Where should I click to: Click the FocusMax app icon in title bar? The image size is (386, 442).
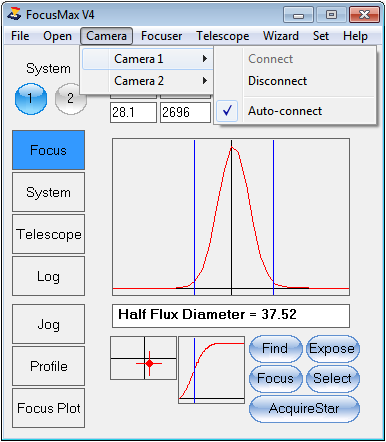pos(14,14)
